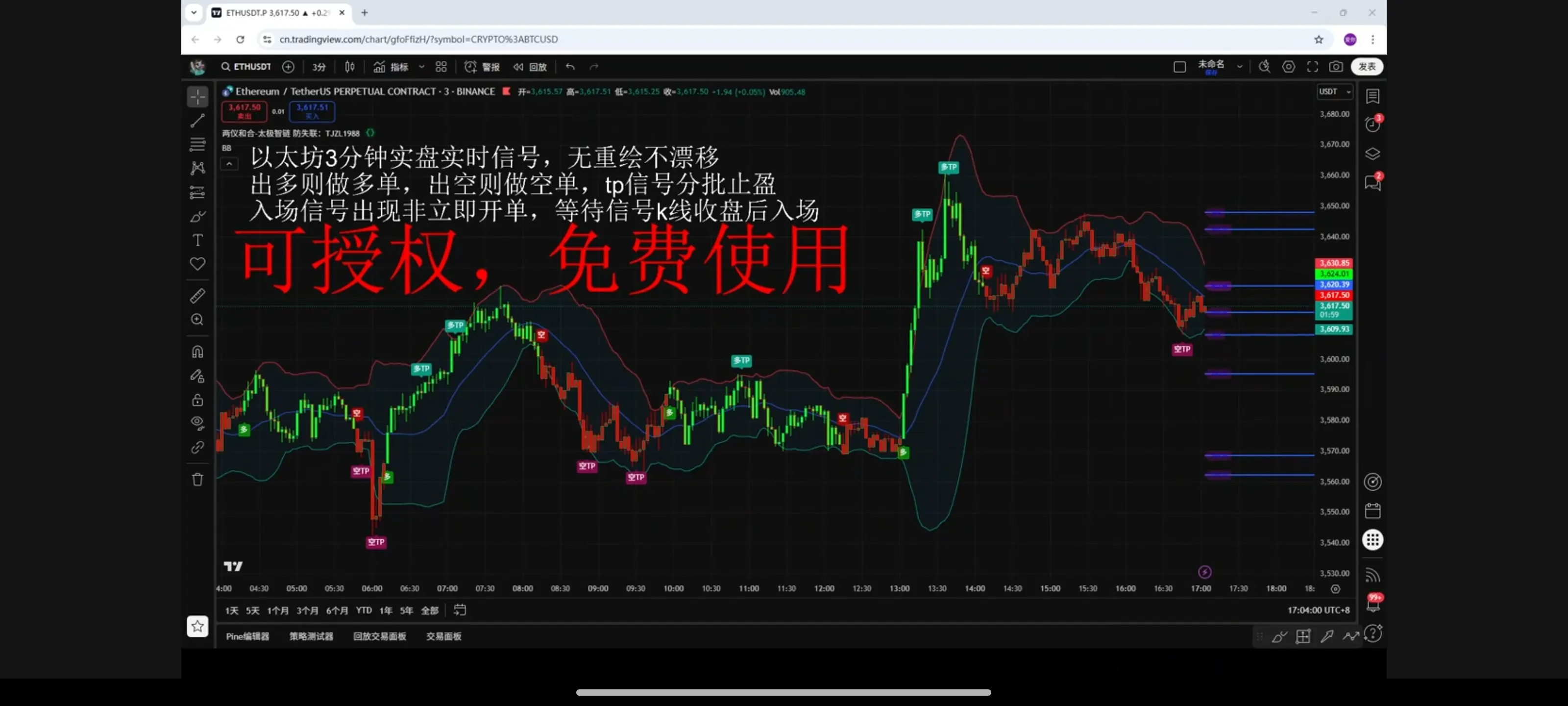Toggle hide all drawings eye icon
Screen dimensions: 1568x706
coord(197,424)
